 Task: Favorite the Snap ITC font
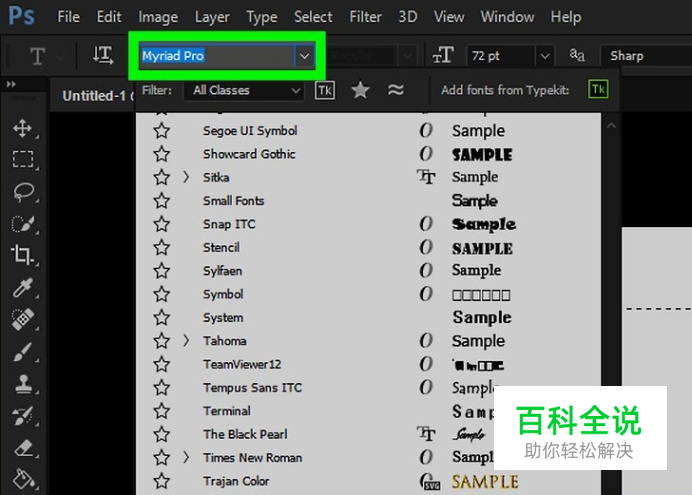(162, 224)
